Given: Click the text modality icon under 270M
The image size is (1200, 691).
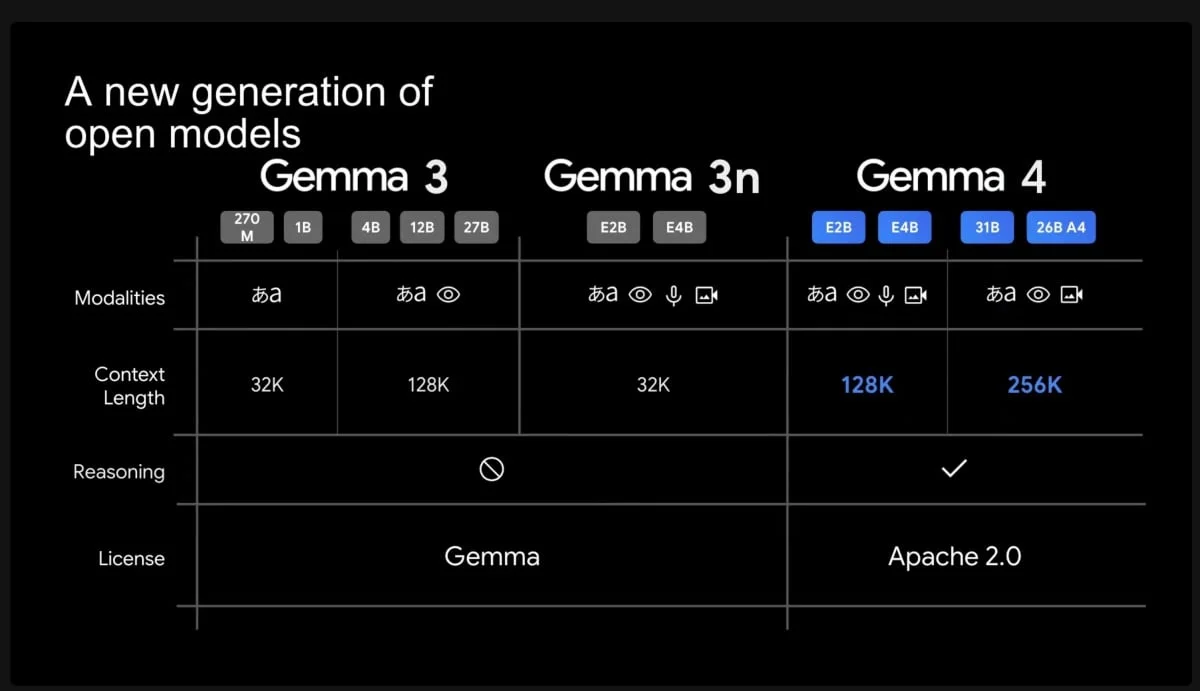Looking at the screenshot, I should tap(266, 295).
